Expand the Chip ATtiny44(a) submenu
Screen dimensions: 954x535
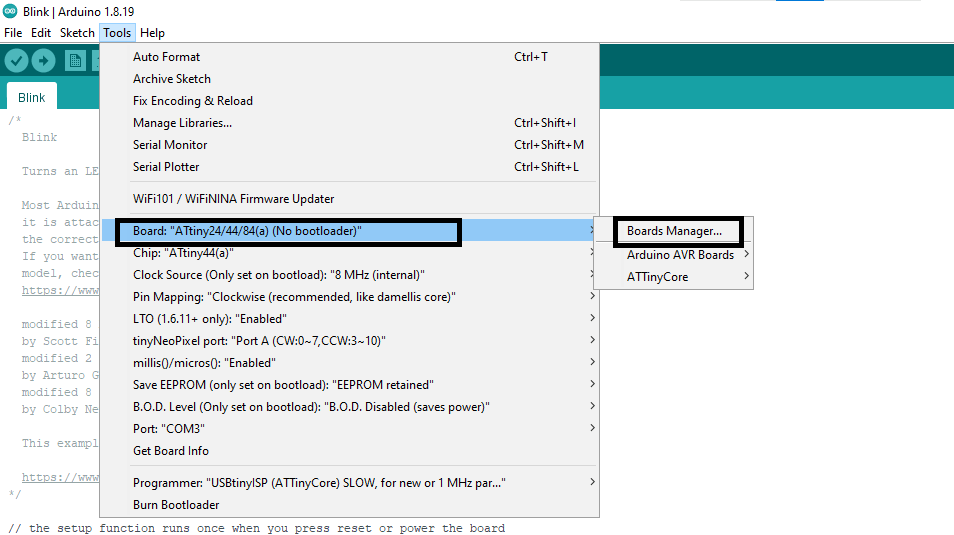click(349, 253)
